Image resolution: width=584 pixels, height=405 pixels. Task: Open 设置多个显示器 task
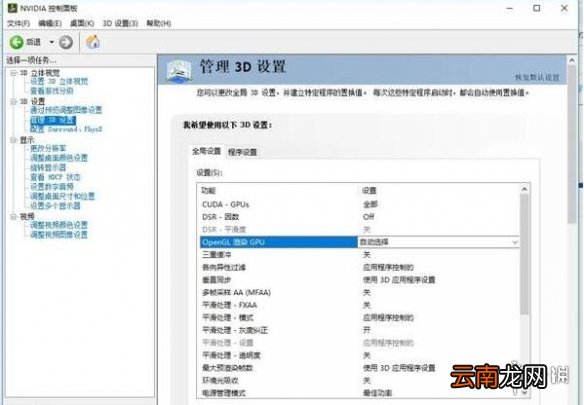click(x=55, y=206)
